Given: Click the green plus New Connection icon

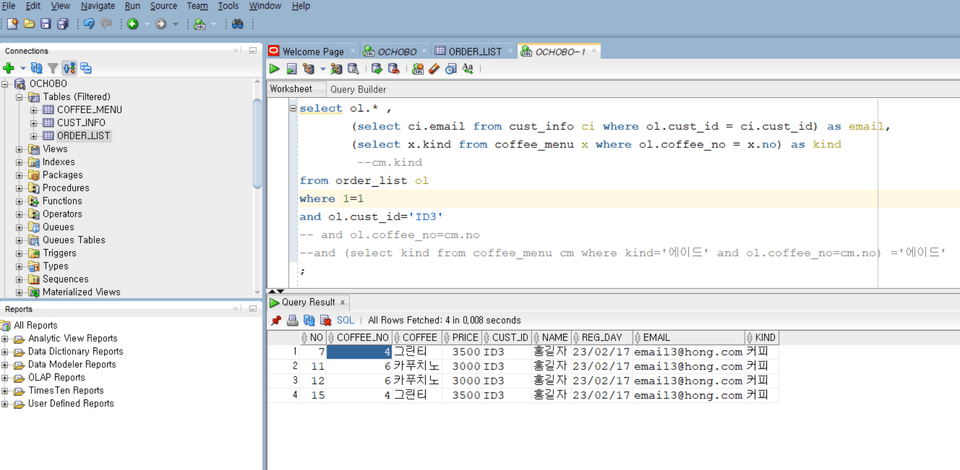Looking at the screenshot, I should tap(8, 68).
